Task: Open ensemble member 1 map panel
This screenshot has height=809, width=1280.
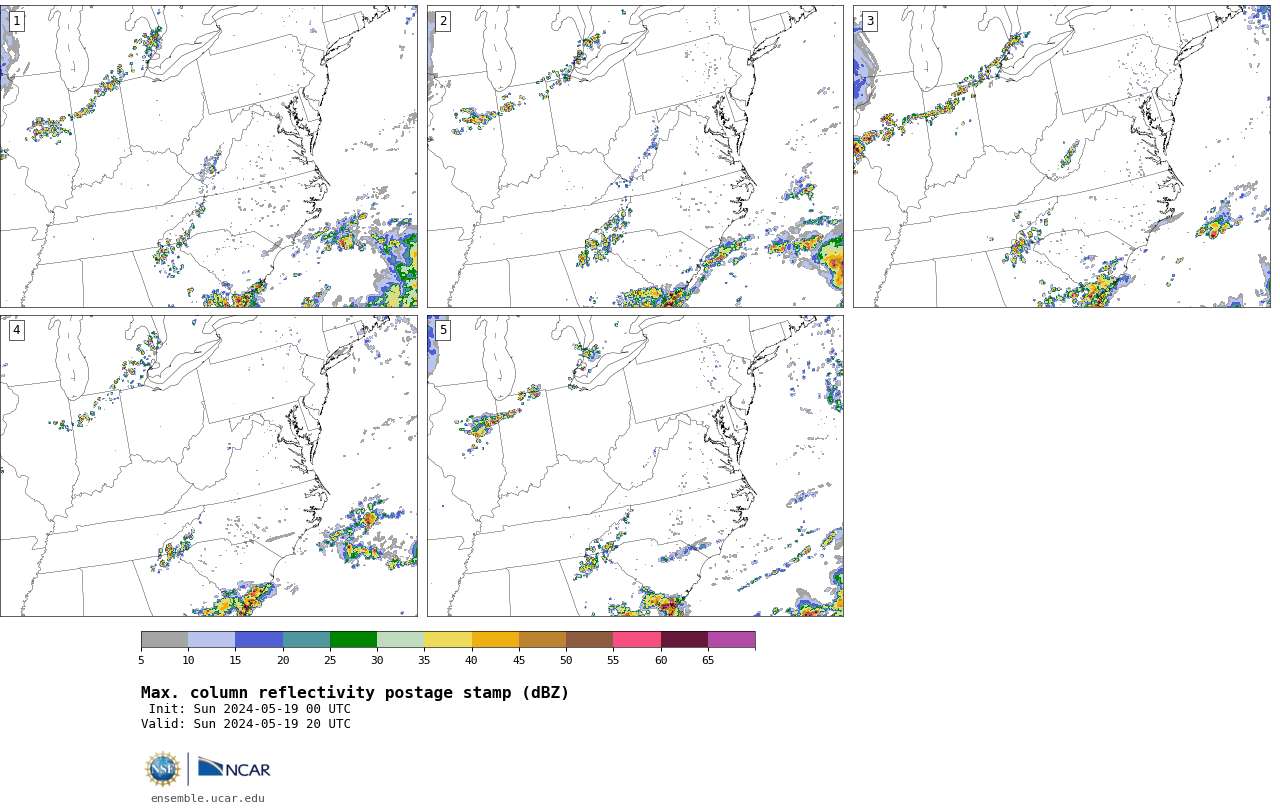Action: click(209, 156)
